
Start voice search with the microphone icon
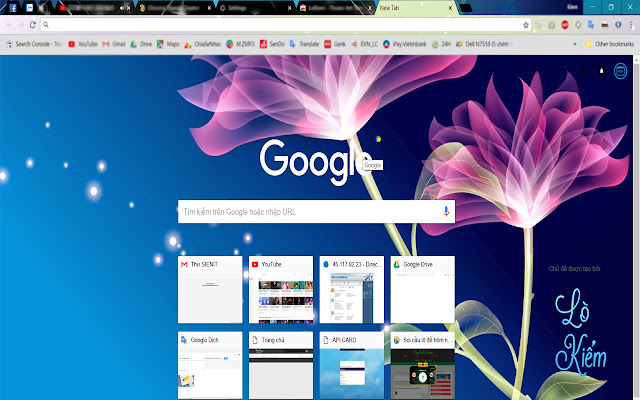coord(446,211)
